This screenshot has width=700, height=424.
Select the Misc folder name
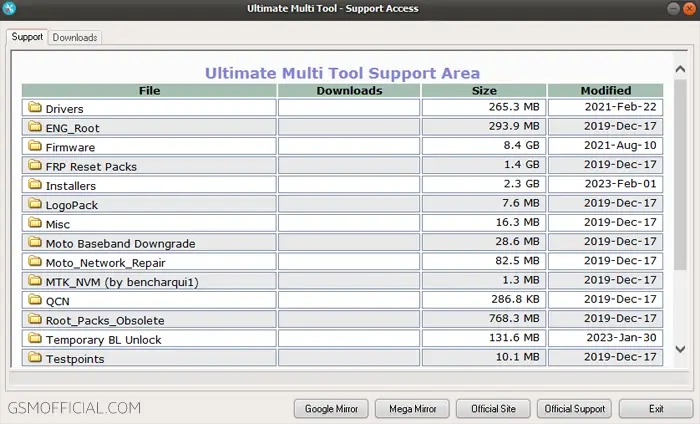point(58,224)
